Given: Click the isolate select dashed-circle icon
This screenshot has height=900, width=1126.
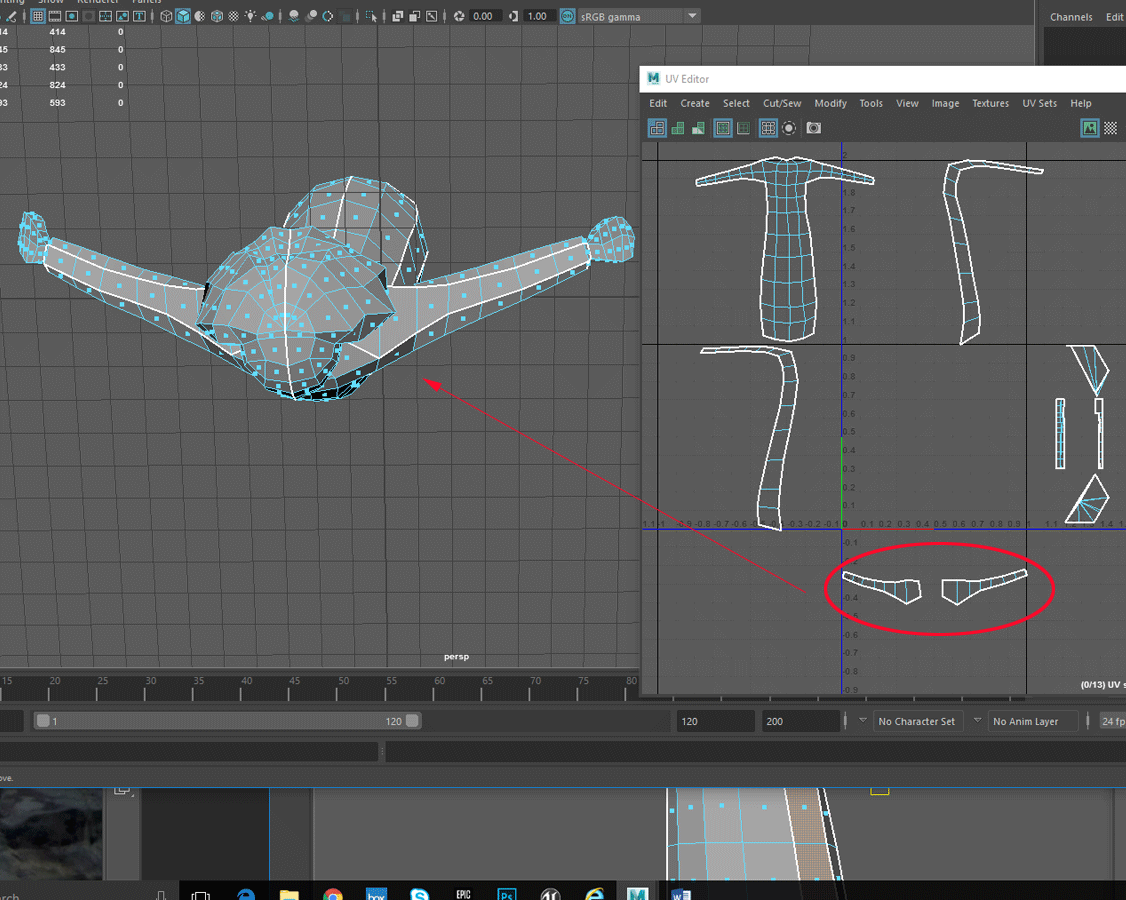Looking at the screenshot, I should [x=788, y=128].
